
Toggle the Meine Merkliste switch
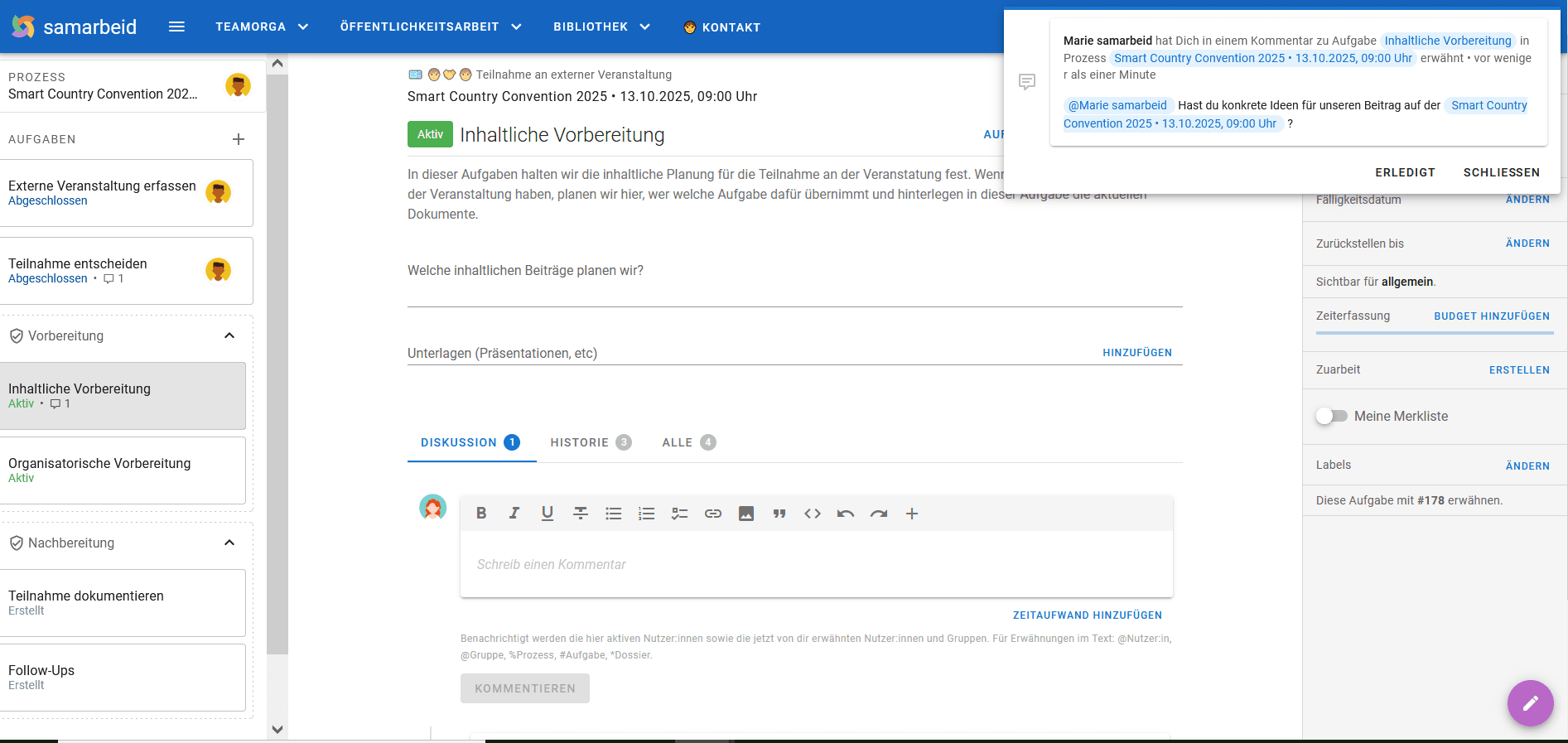click(x=1331, y=416)
